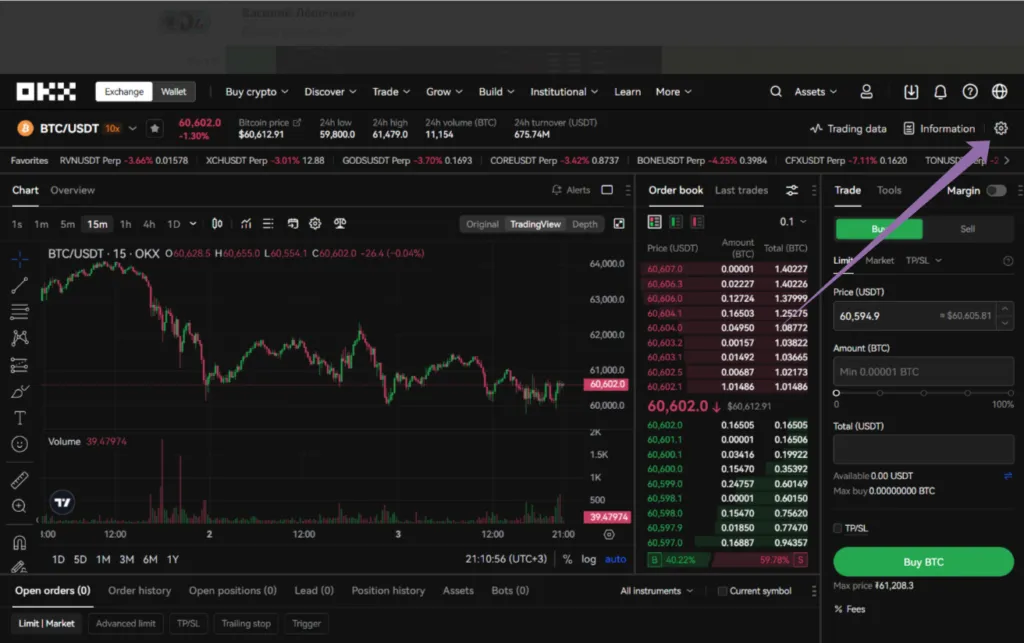Click the favorite star next to BTC/USDT

pos(154,129)
